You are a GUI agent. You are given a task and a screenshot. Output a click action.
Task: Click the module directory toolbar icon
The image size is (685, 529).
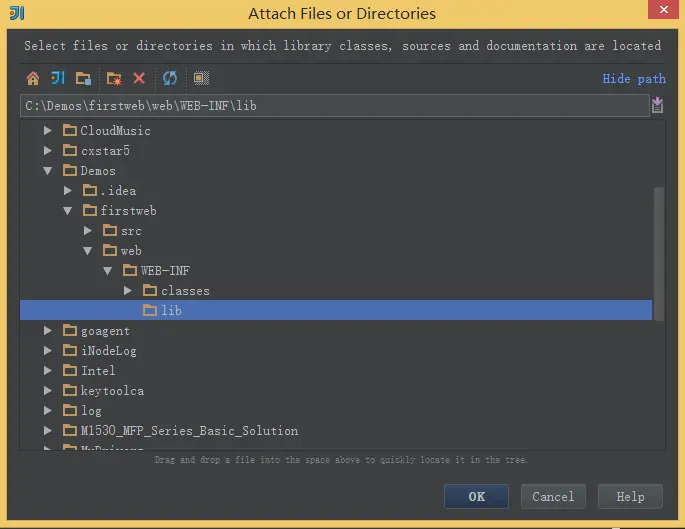(x=83, y=79)
